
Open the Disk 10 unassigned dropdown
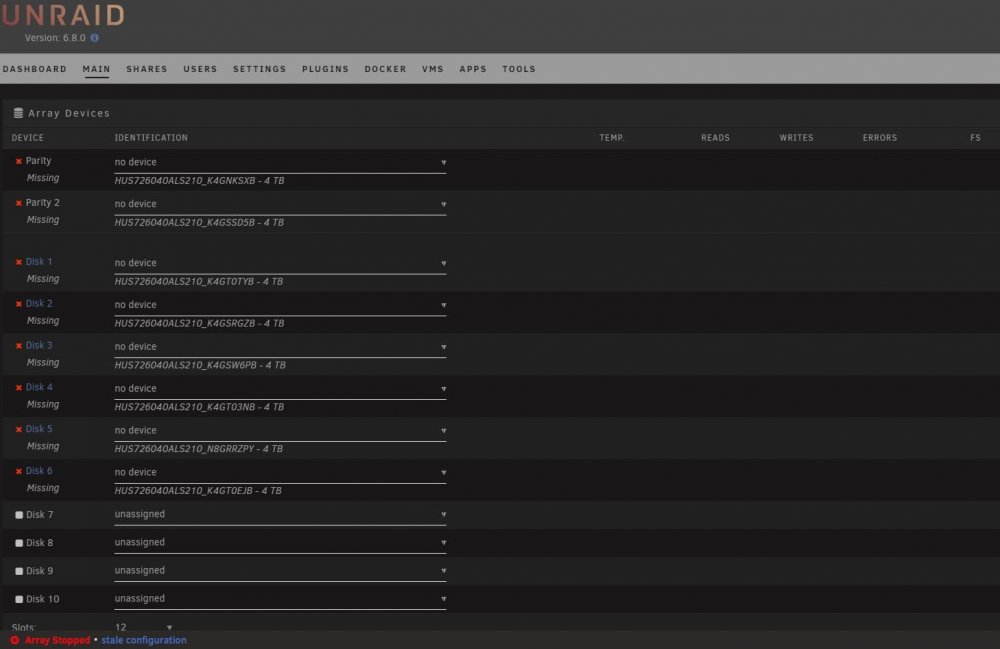[x=280, y=599]
